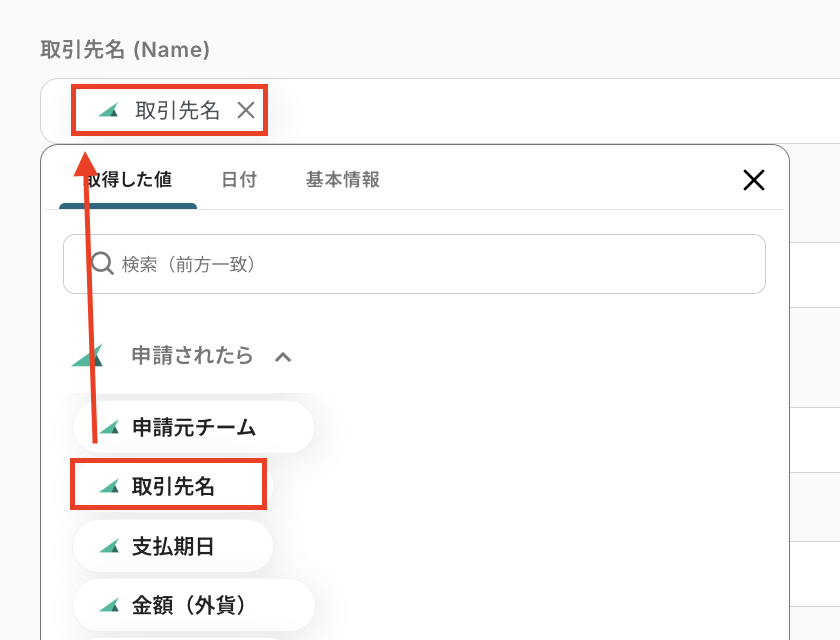Select the 取得した値 tab
Screen dimensions: 840x640
point(128,180)
